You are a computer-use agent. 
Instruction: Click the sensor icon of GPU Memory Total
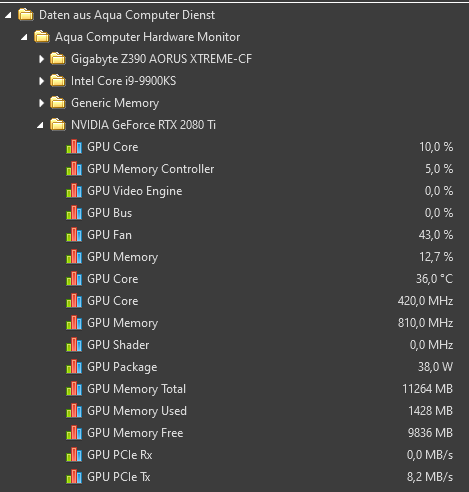tap(74, 389)
